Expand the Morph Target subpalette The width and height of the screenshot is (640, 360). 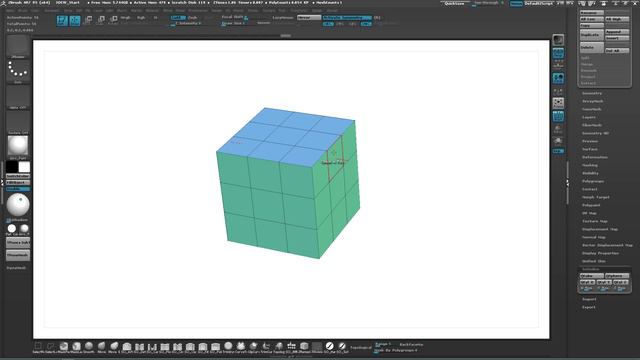click(x=596, y=197)
